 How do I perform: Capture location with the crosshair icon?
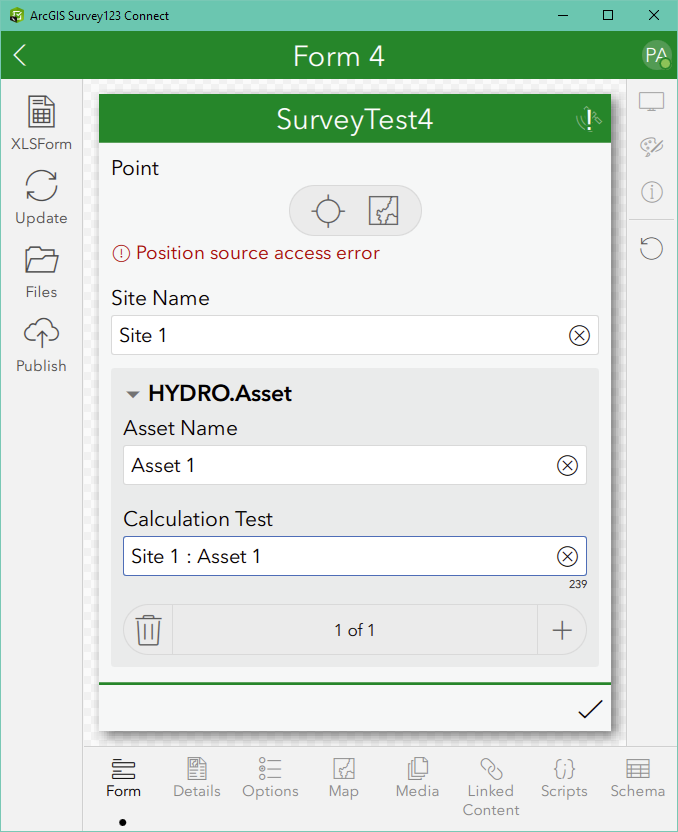(x=327, y=211)
